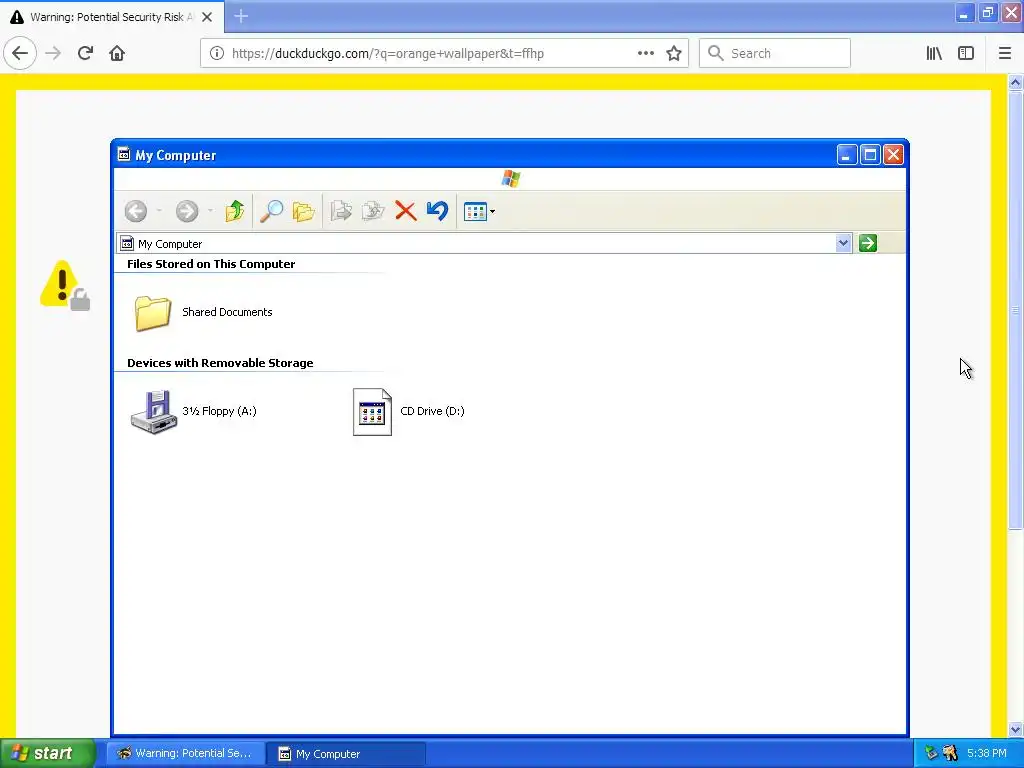
Task: Click the Firefox forward arrow
Action: pyautogui.click(x=53, y=53)
